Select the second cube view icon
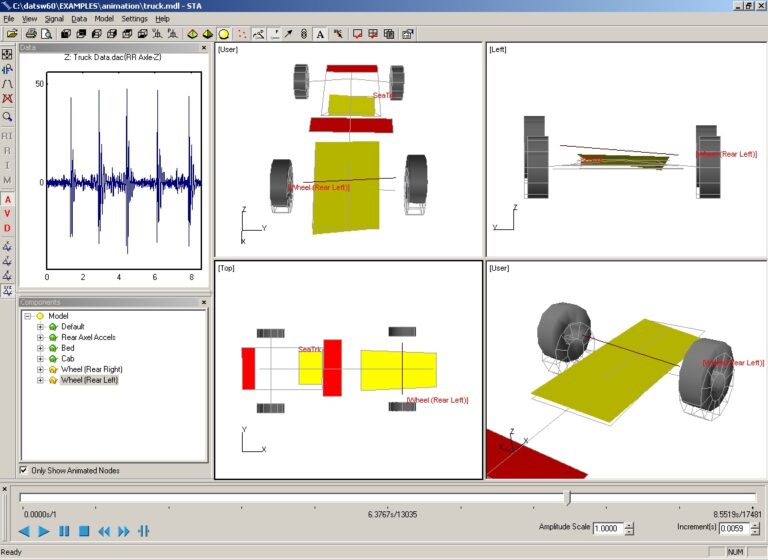The height and width of the screenshot is (560, 768). coord(81,34)
